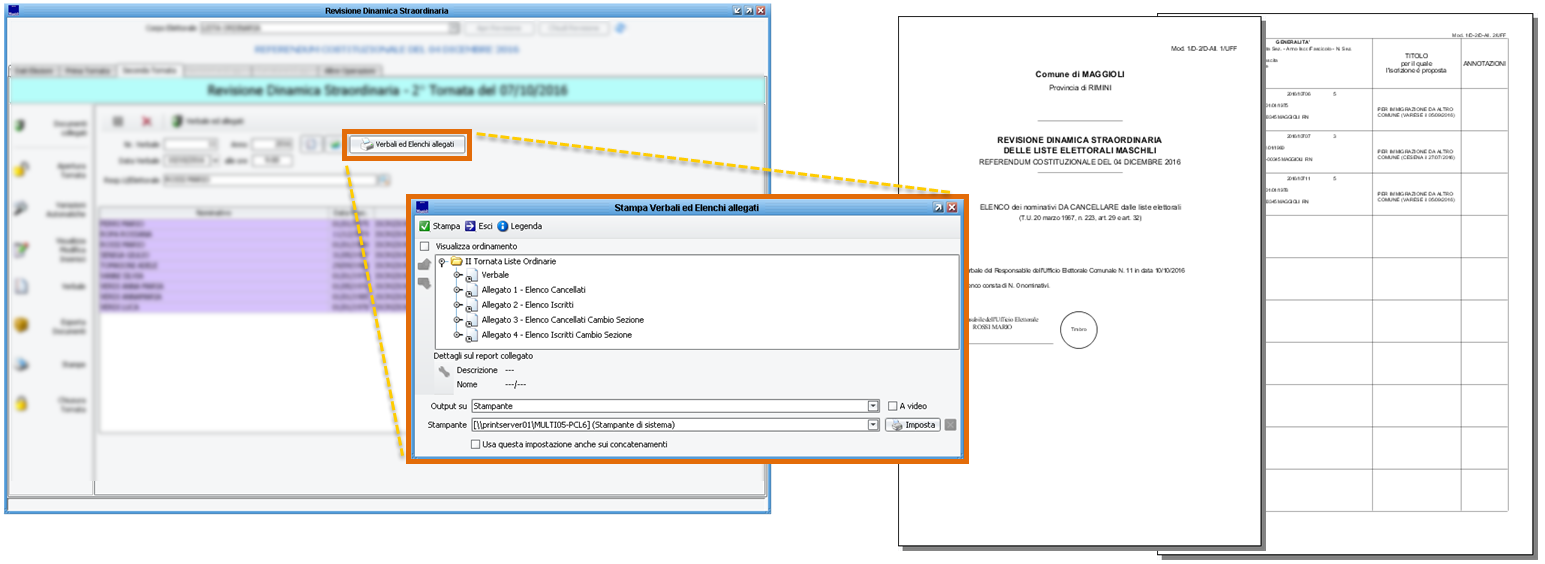Click the II Tornata Liste Ordinarie folder icon

[x=456, y=261]
